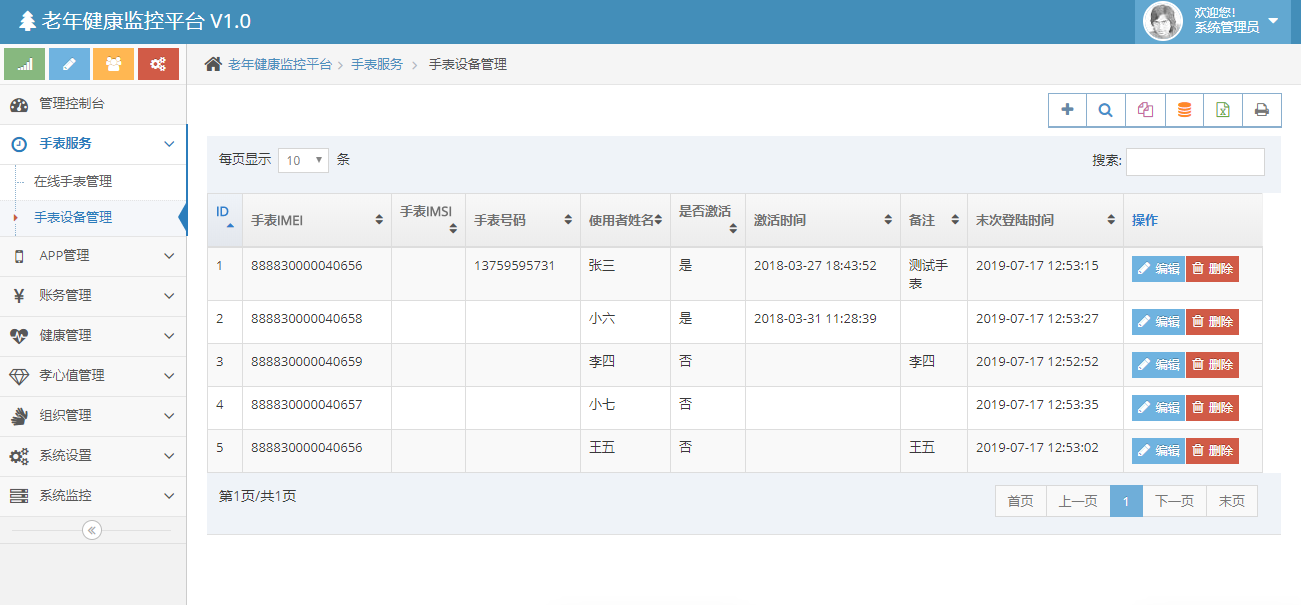Image resolution: width=1301 pixels, height=605 pixels.
Task: Sort table by 是否激活 column
Action: (708, 219)
